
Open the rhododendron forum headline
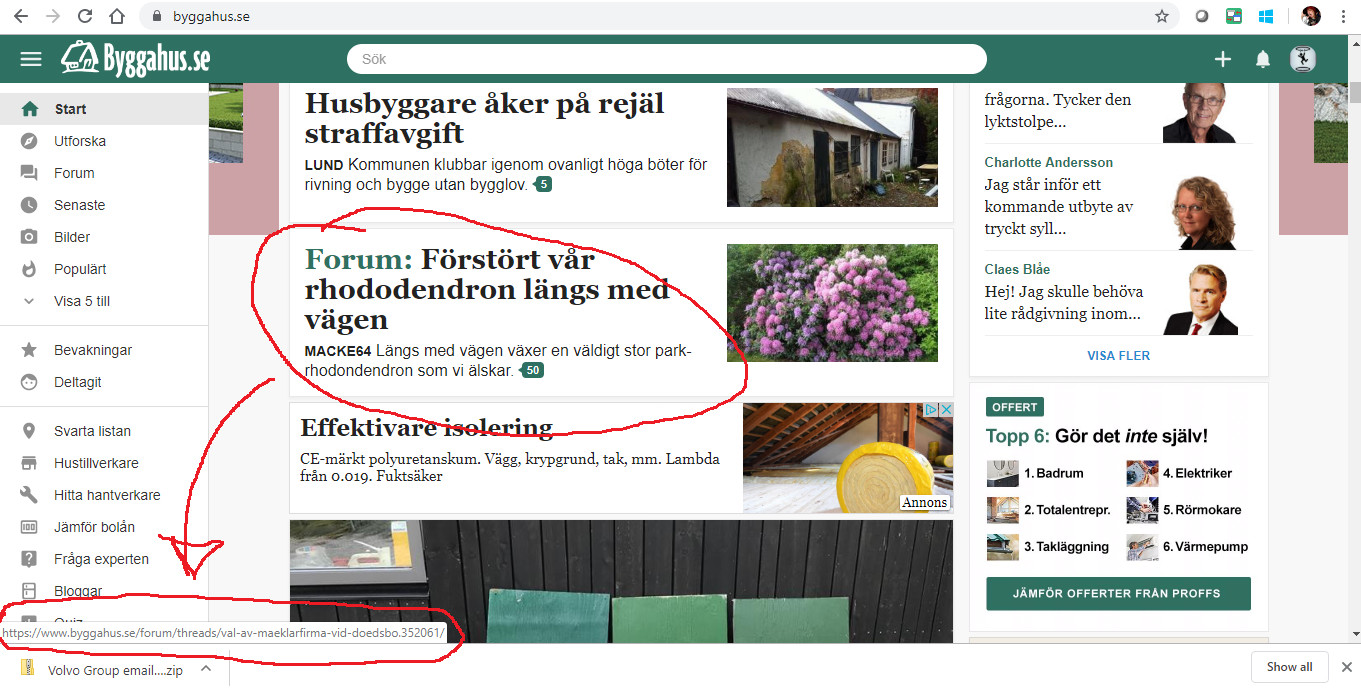tap(486, 289)
